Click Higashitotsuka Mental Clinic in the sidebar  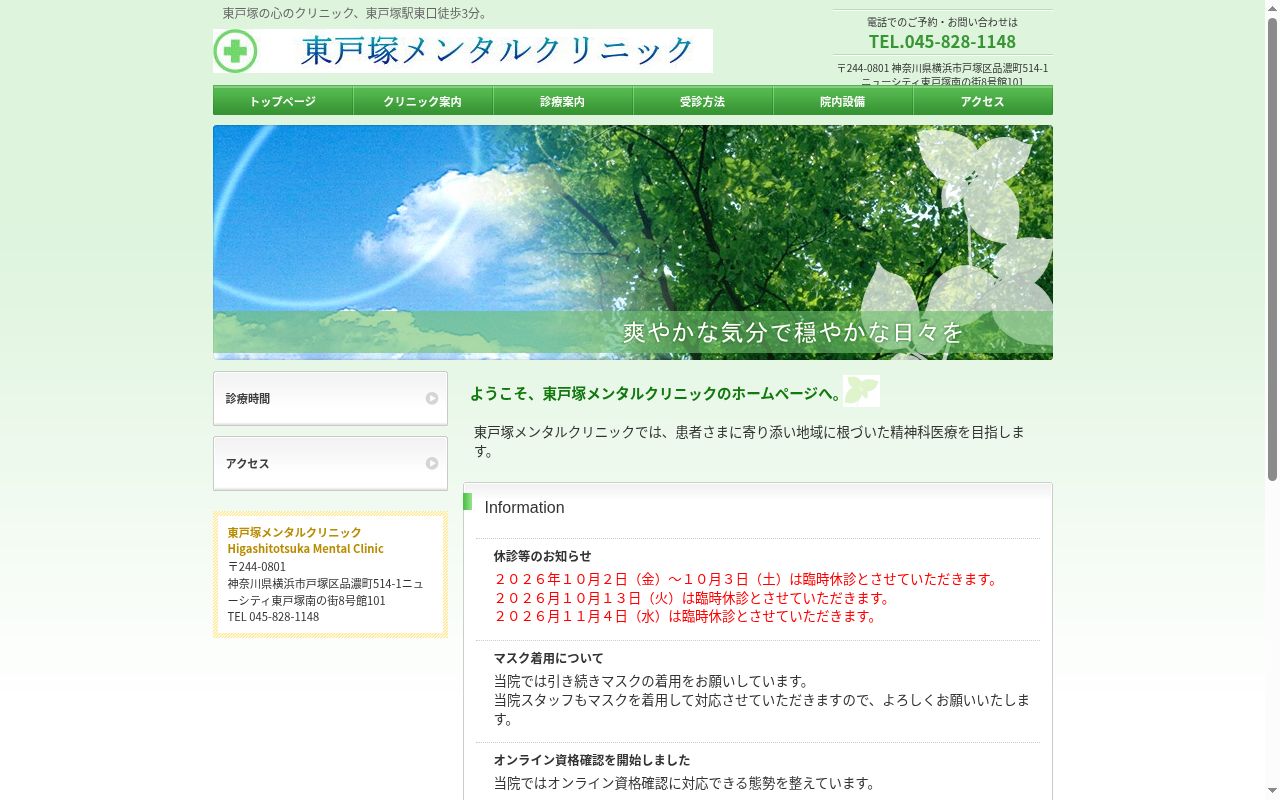click(305, 549)
